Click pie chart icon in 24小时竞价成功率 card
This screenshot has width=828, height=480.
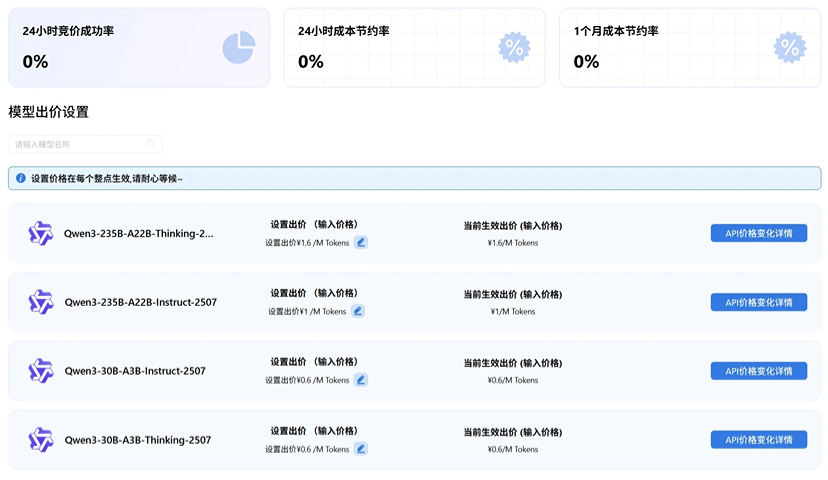(x=238, y=47)
